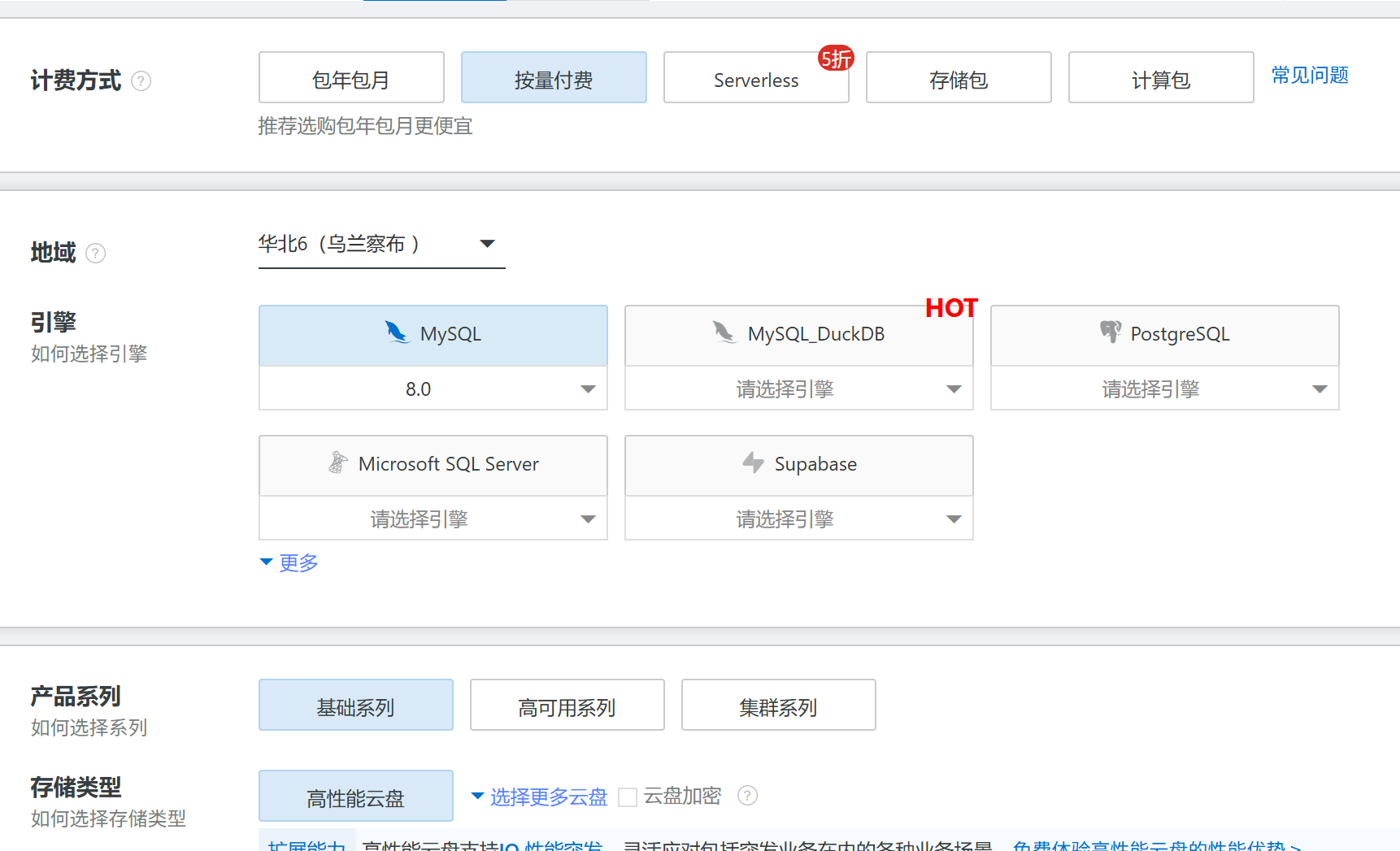Click the help icon next to 地域
This screenshot has width=1400, height=851.
pyautogui.click(x=96, y=254)
